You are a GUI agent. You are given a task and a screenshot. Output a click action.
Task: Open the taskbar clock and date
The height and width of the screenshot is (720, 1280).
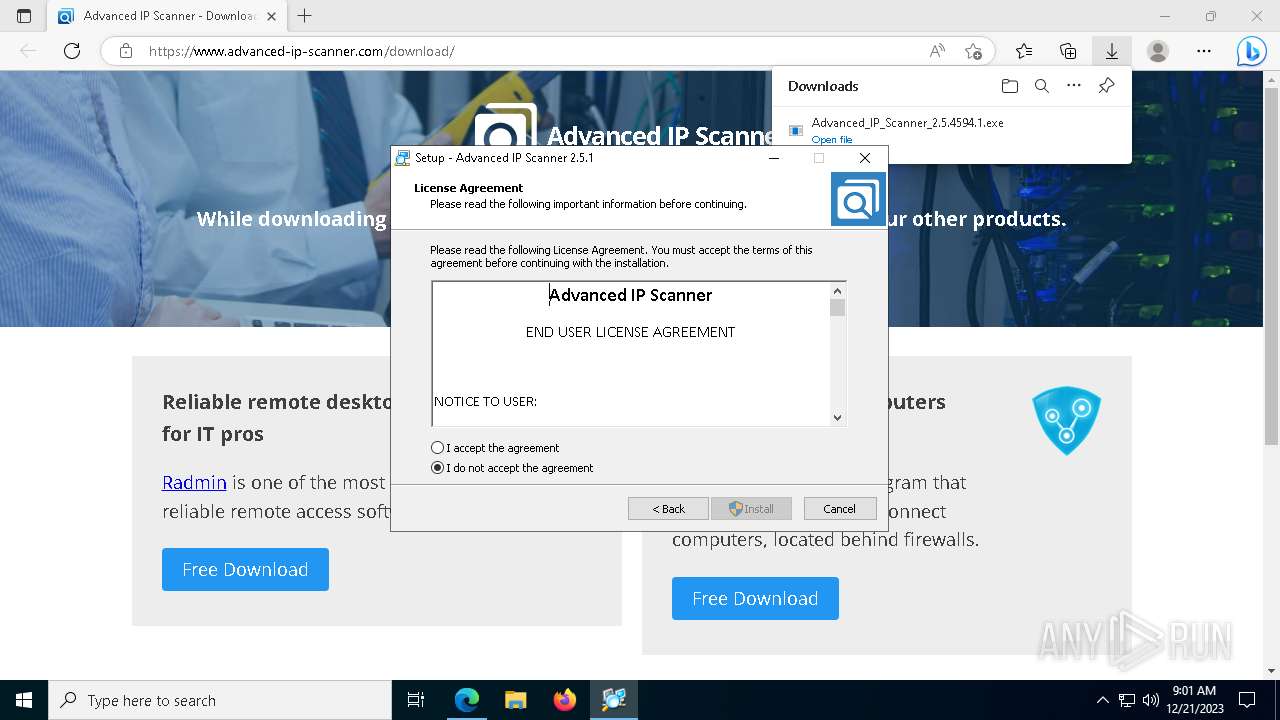1194,700
